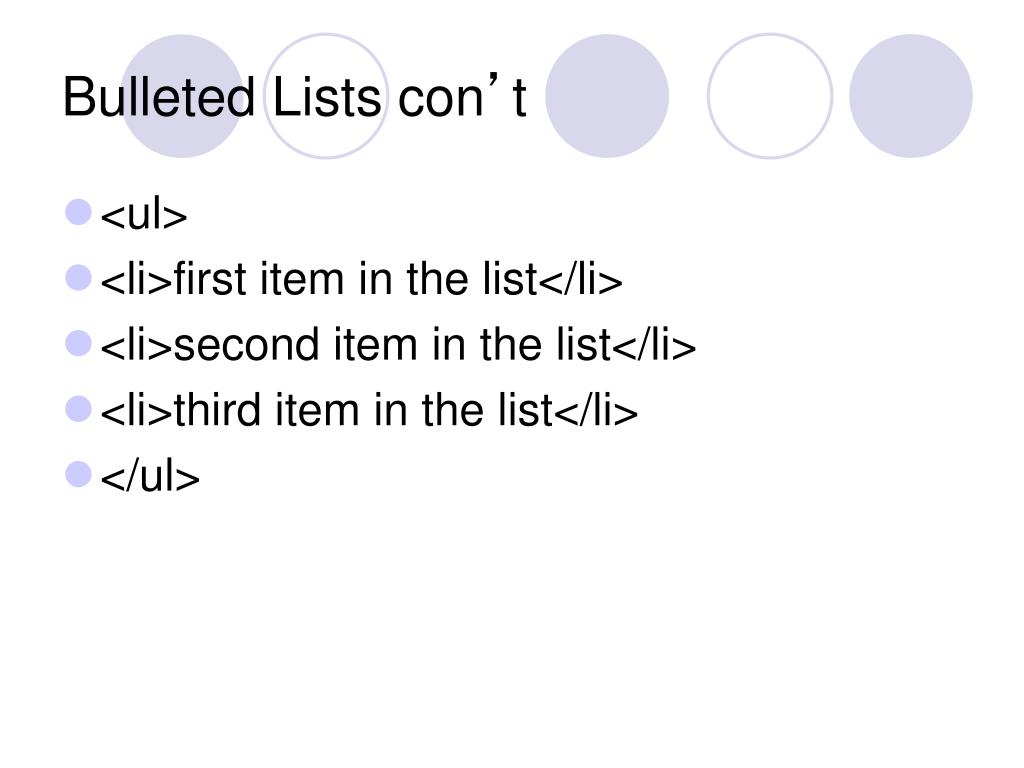Click the empty outlined circle in the header
The height and width of the screenshot is (768, 1024).
pyautogui.click(x=770, y=96)
